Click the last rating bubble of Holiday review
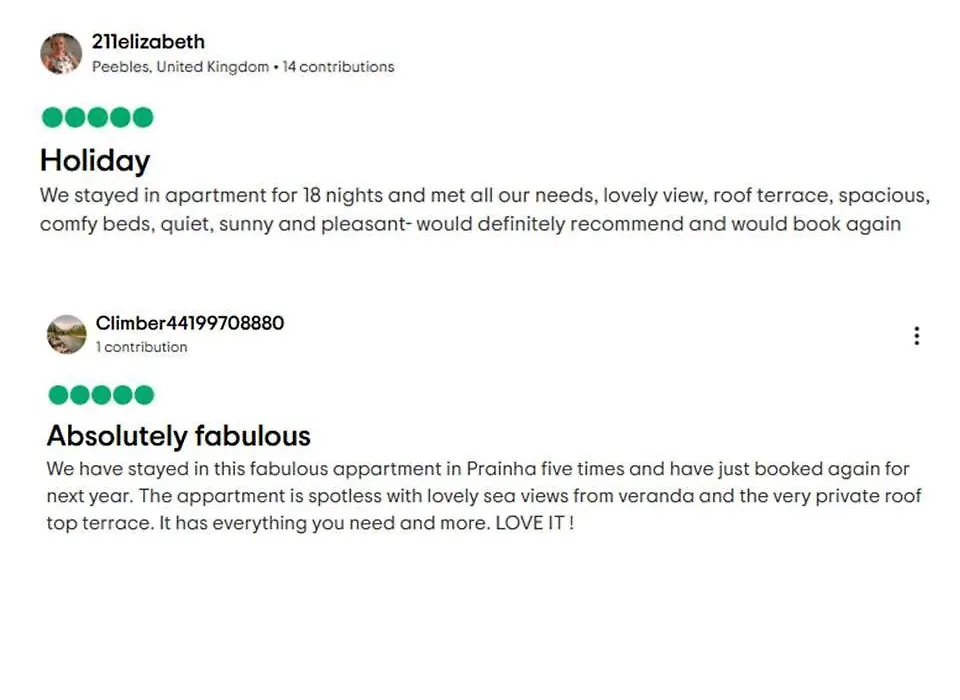The width and height of the screenshot is (960, 700). tap(143, 117)
